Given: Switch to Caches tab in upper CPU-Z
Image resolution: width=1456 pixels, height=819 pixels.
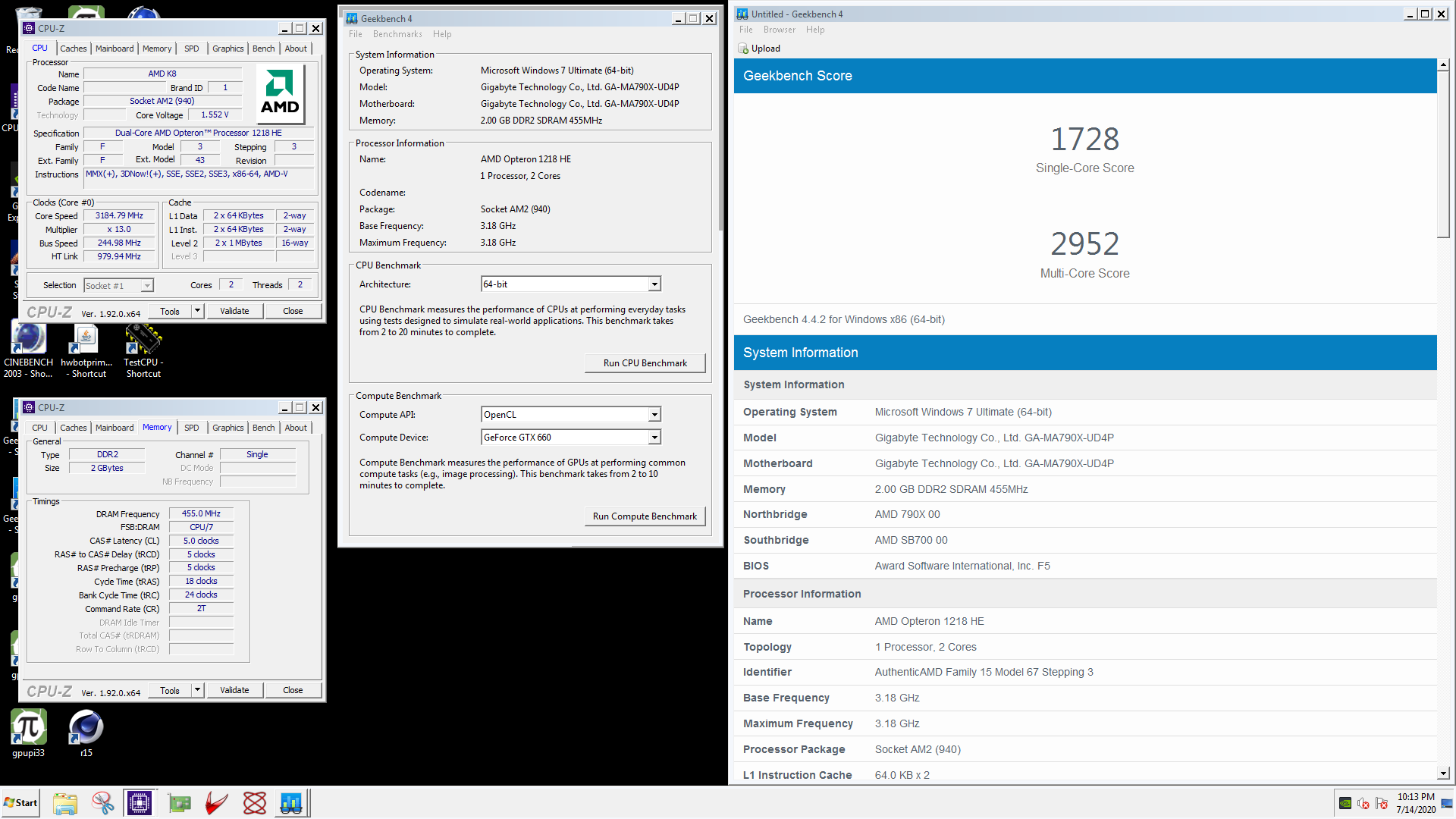Looking at the screenshot, I should 74,49.
